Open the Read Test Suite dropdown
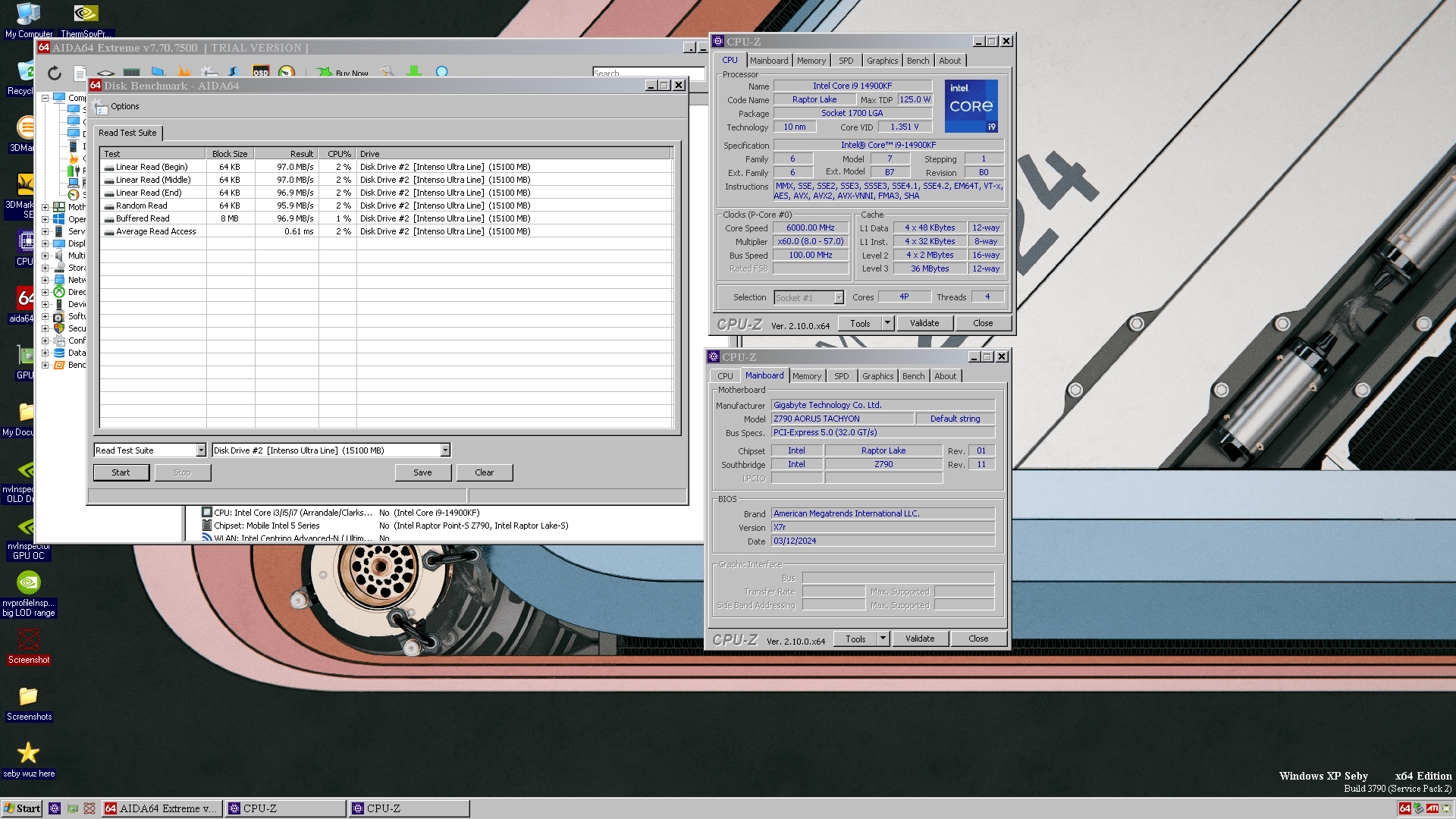This screenshot has width=1456, height=819. pos(201,450)
